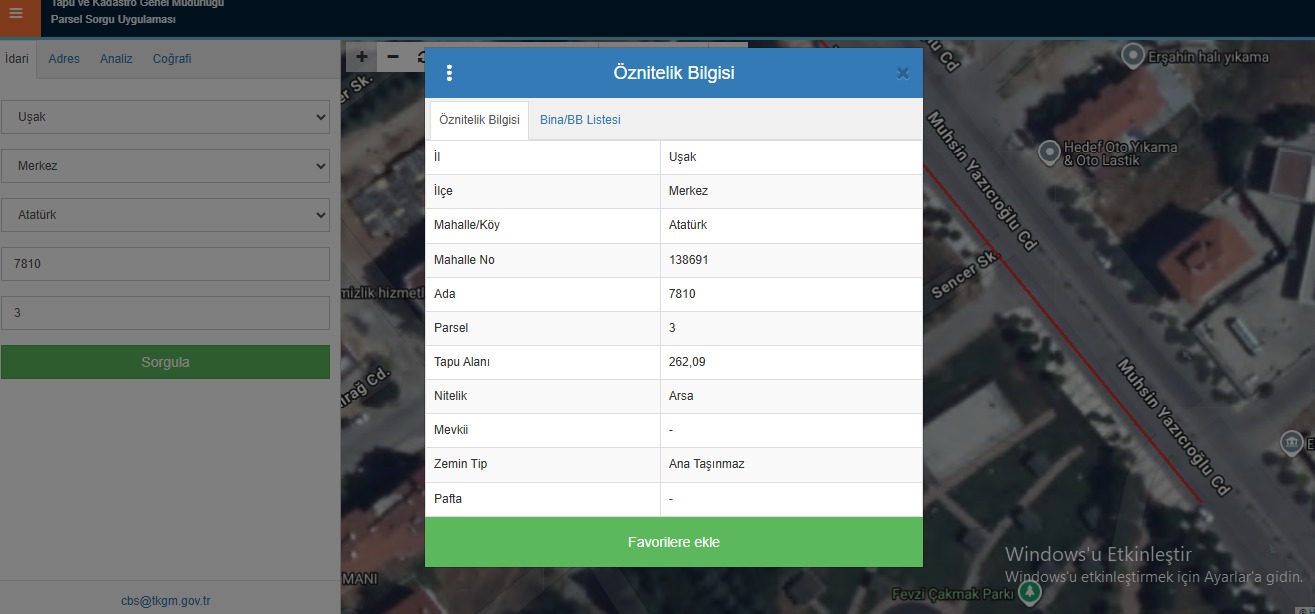The height and width of the screenshot is (614, 1315).
Task: Zoom out the map with minus button
Action: click(393, 57)
